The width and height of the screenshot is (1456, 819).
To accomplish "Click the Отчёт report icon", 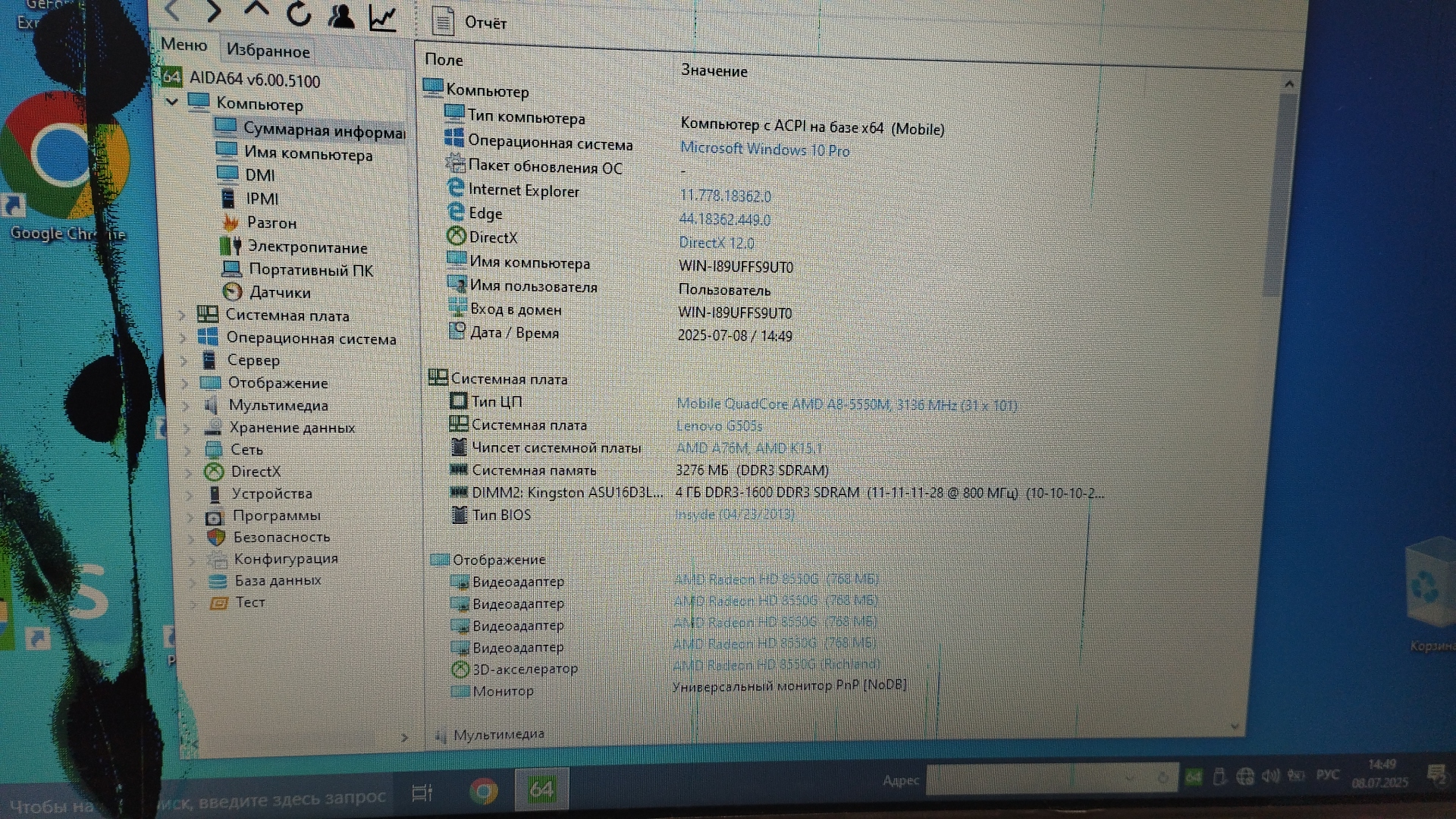I will [443, 21].
